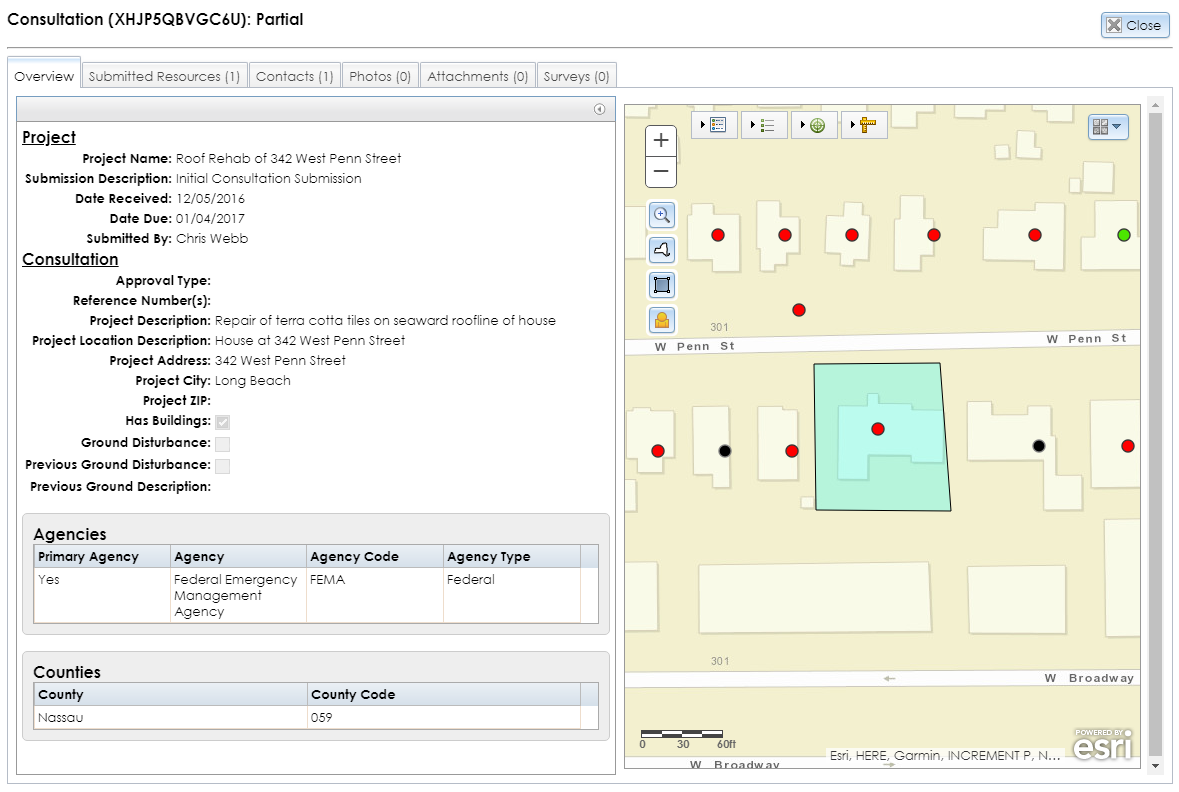Select the Nassau county row
The image size is (1179, 792).
(170, 717)
